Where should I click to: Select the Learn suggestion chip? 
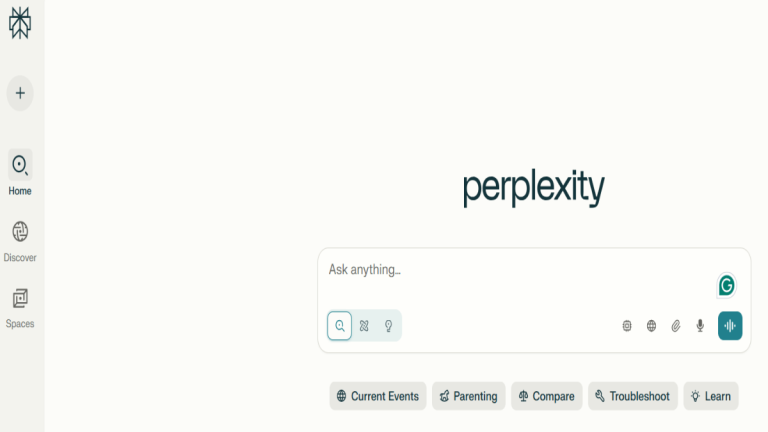coord(711,396)
